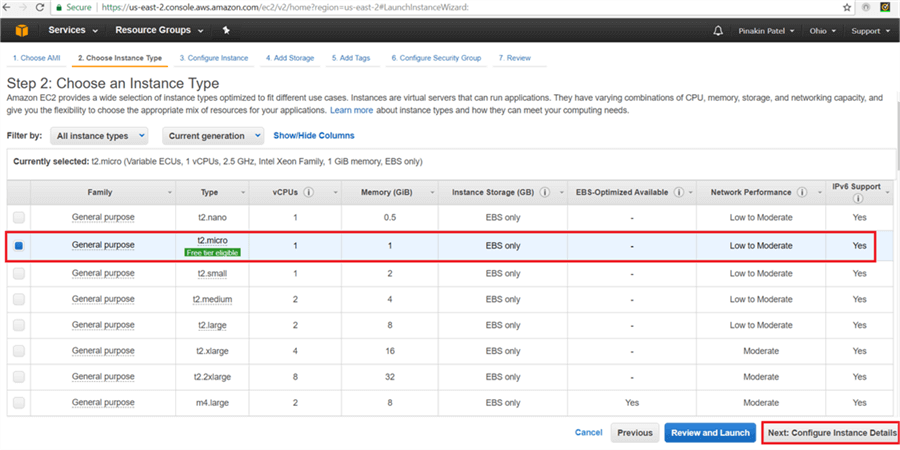
Task: Click Yes under EBS-Optimized for m4.large
Action: (x=632, y=403)
